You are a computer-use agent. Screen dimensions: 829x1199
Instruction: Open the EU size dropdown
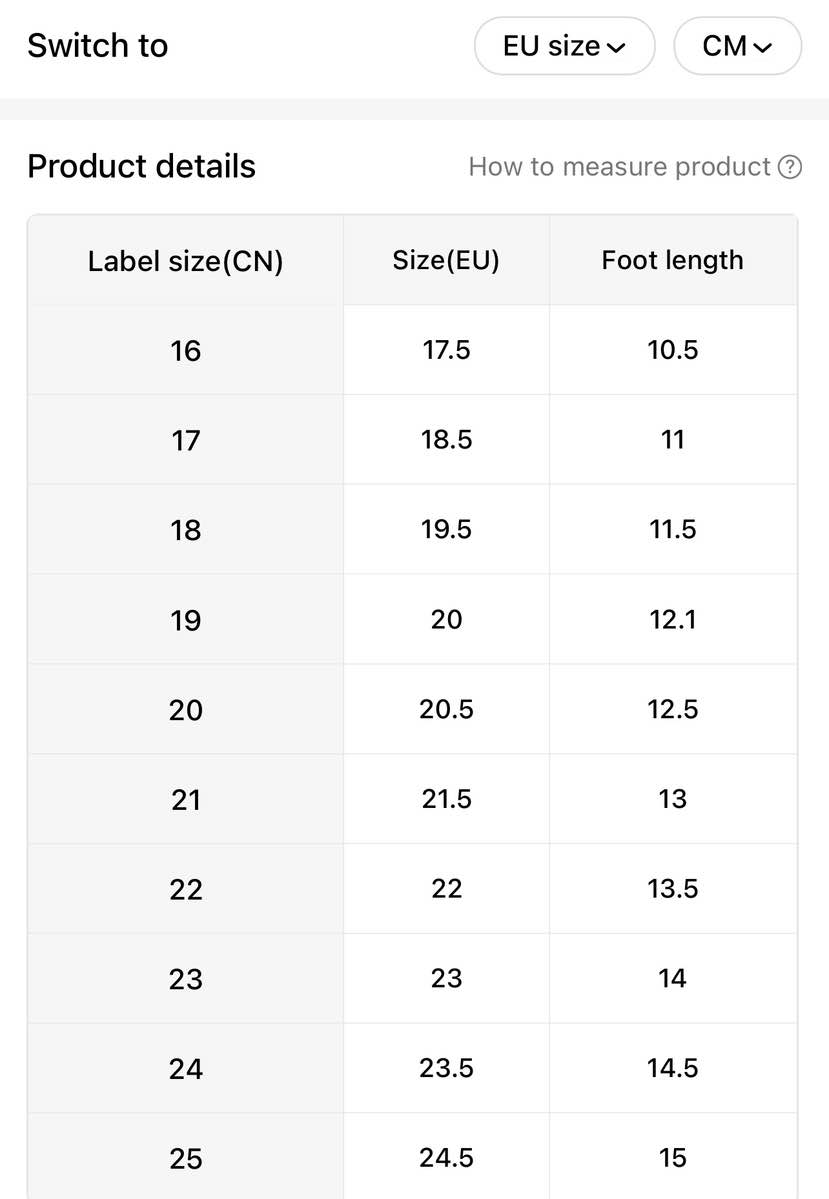pos(564,46)
